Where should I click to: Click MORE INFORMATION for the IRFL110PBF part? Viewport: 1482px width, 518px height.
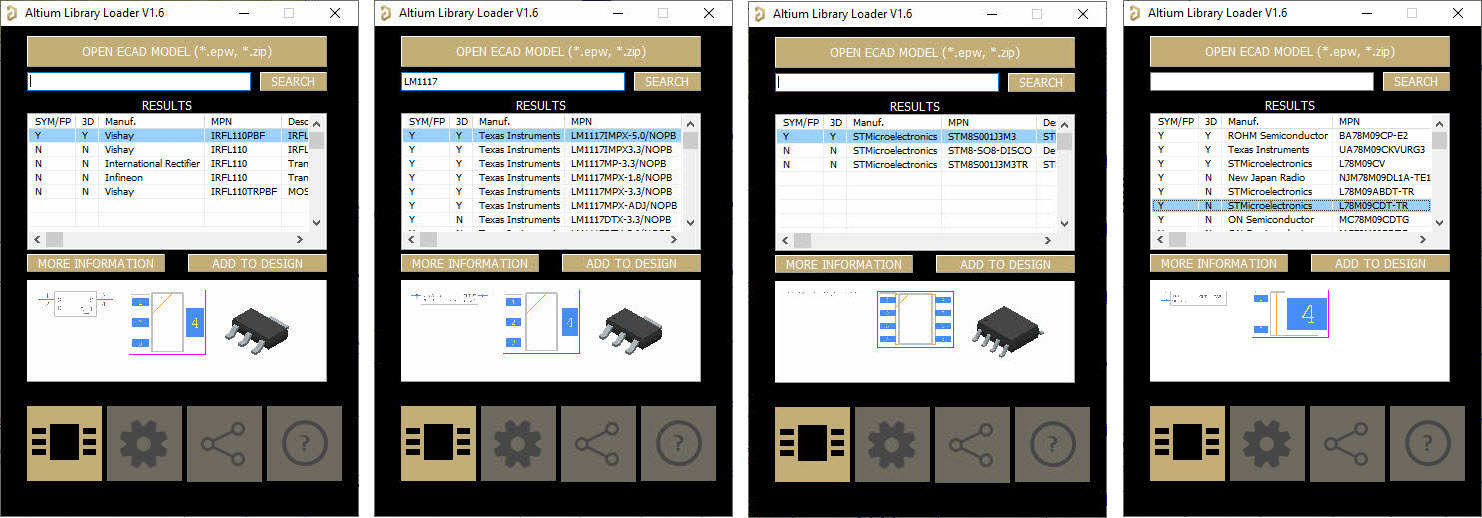click(96, 264)
